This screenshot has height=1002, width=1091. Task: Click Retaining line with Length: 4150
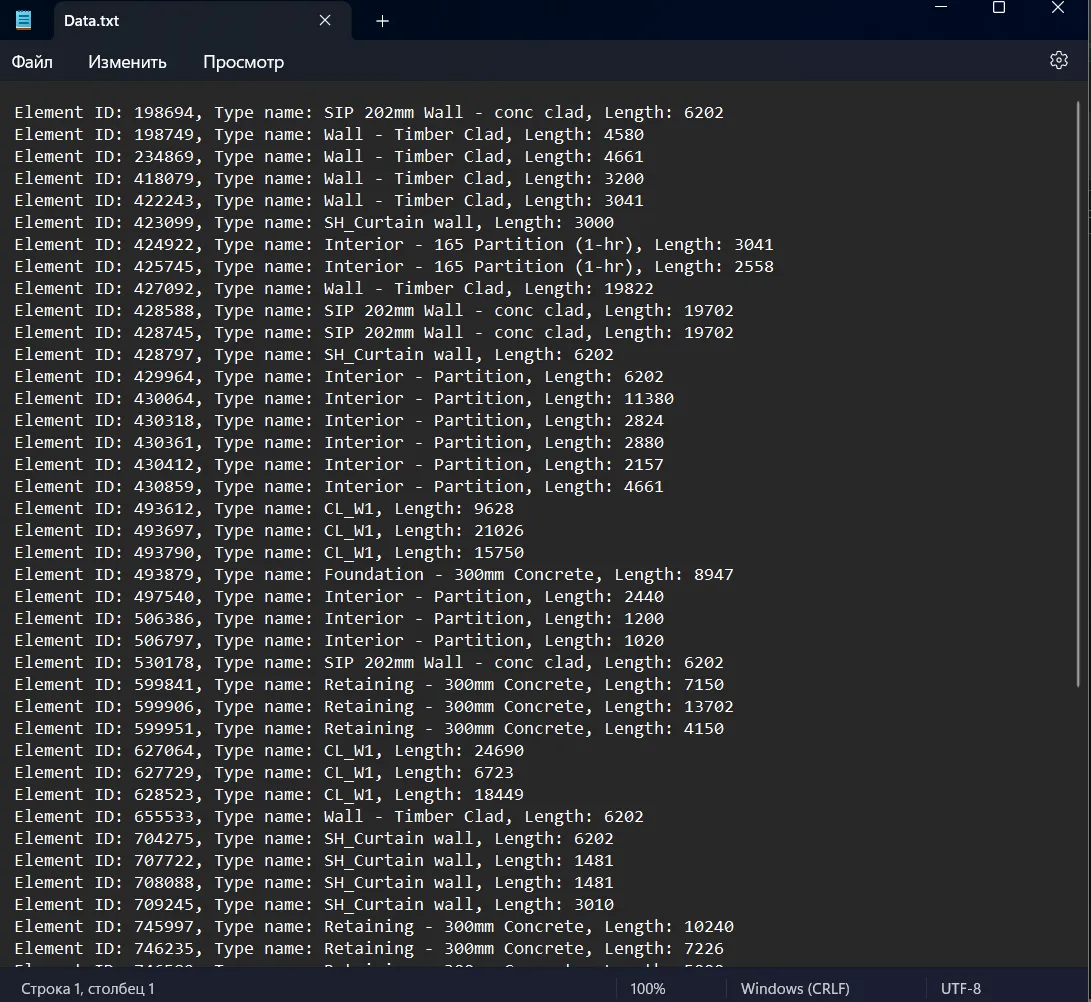coord(369,729)
